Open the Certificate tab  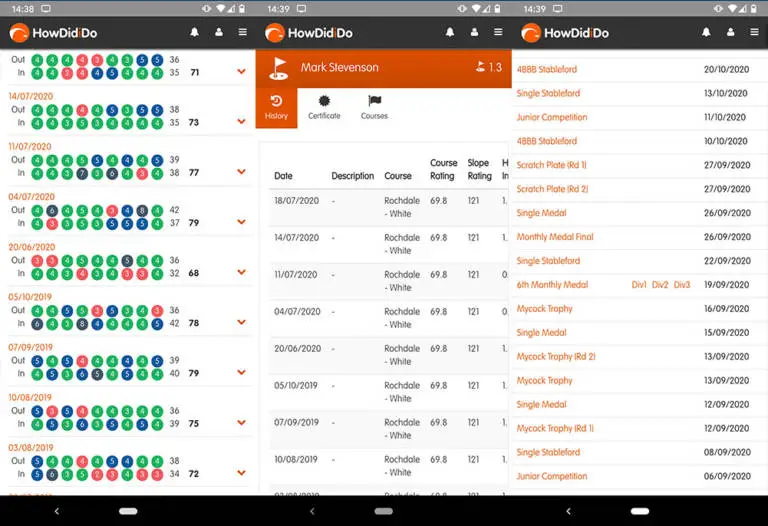[324, 108]
